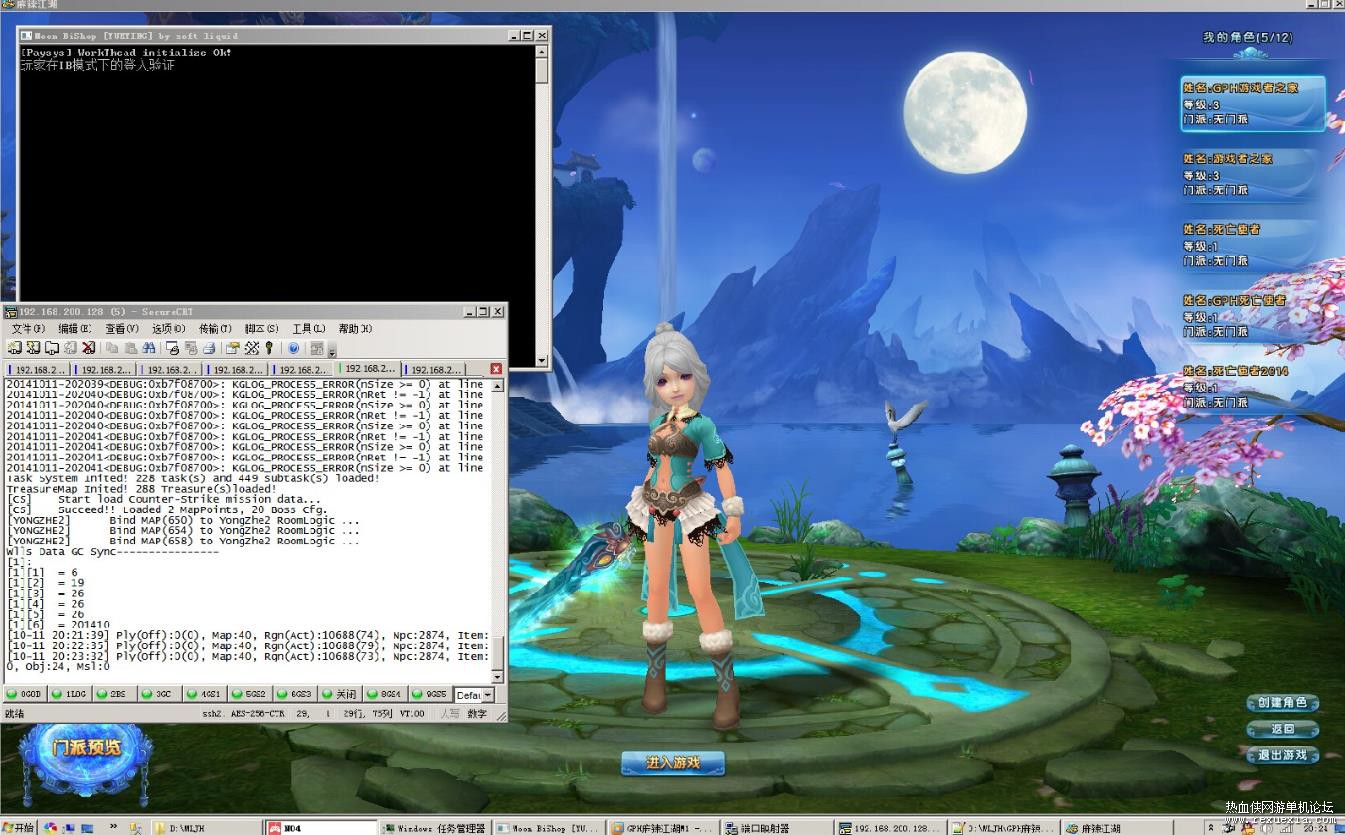Click the 1LOG button in SecureCRT button bar
The width and height of the screenshot is (1345, 835).
(x=70, y=694)
